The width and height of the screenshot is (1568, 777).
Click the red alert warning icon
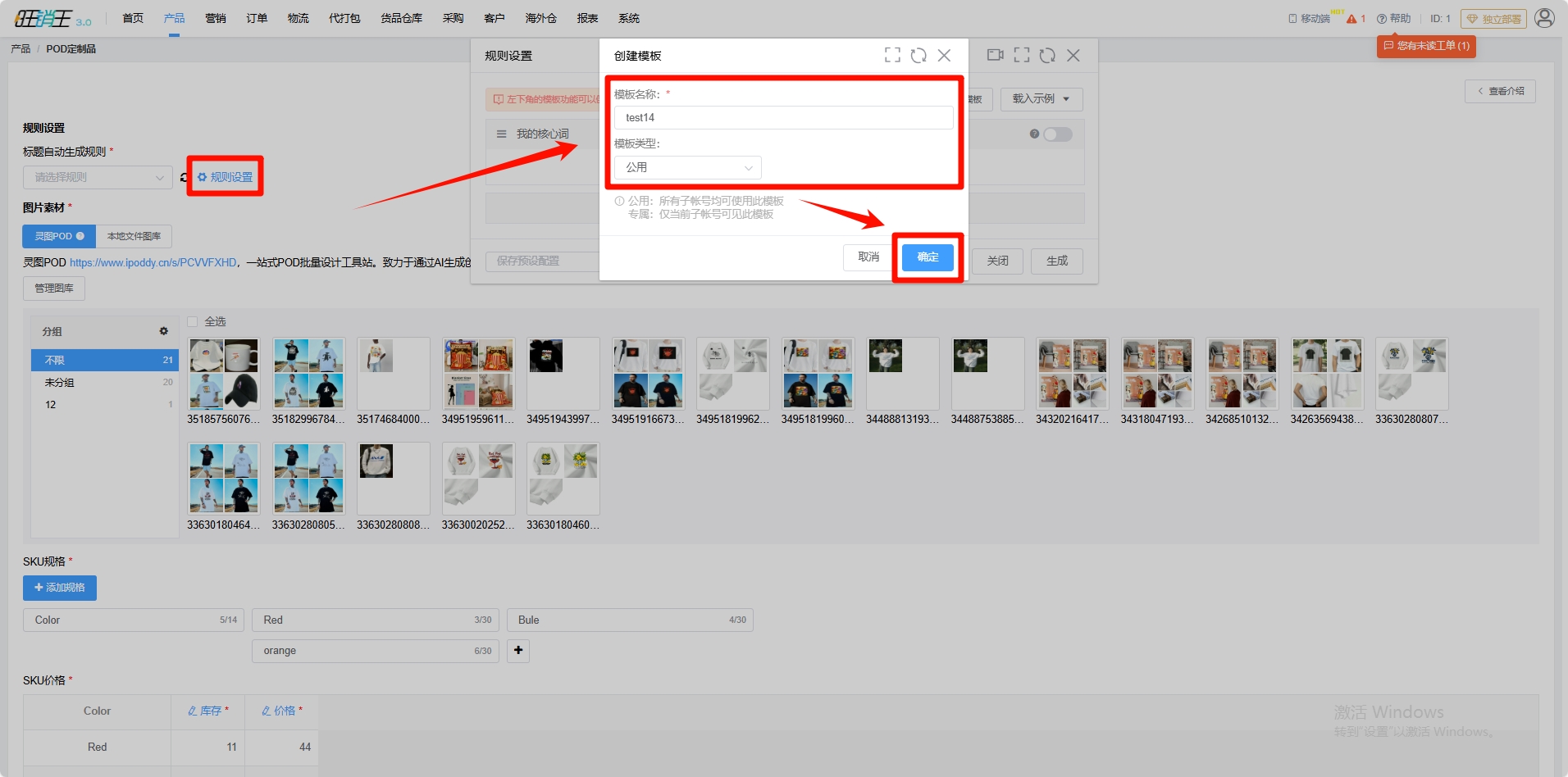(1351, 19)
